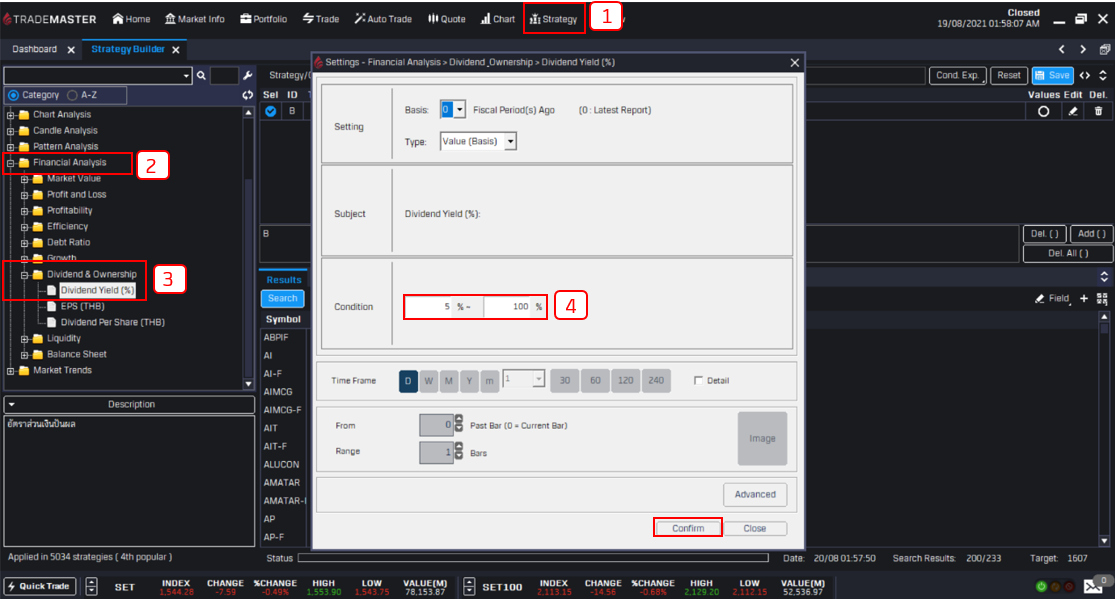
Task: Click the Save button with disk icon
Action: (x=1052, y=75)
